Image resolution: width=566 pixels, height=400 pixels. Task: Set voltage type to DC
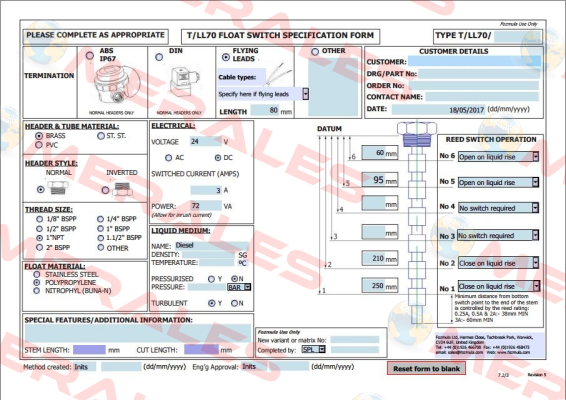[x=218, y=158]
